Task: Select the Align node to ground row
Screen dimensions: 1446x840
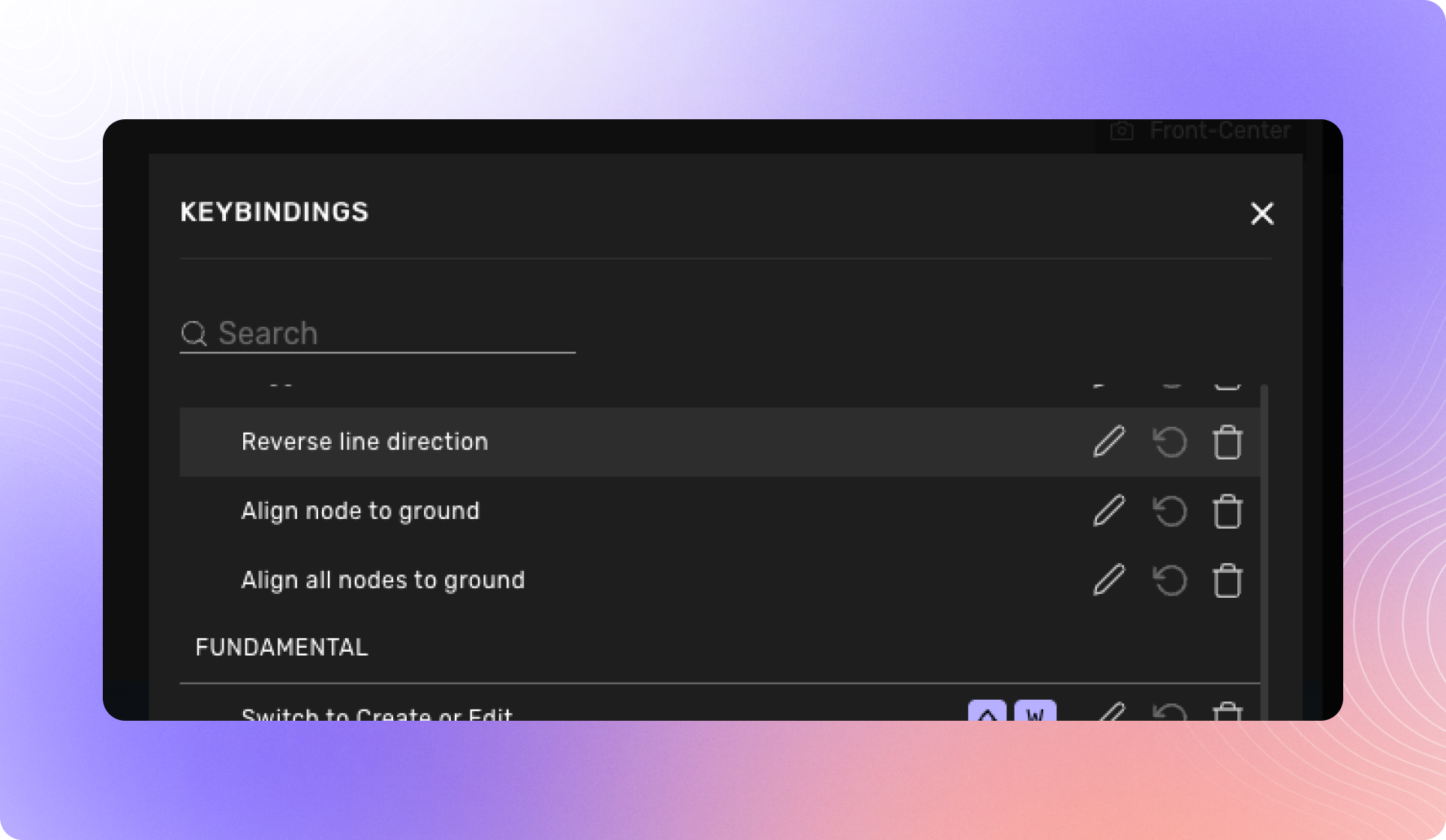Action: click(360, 511)
